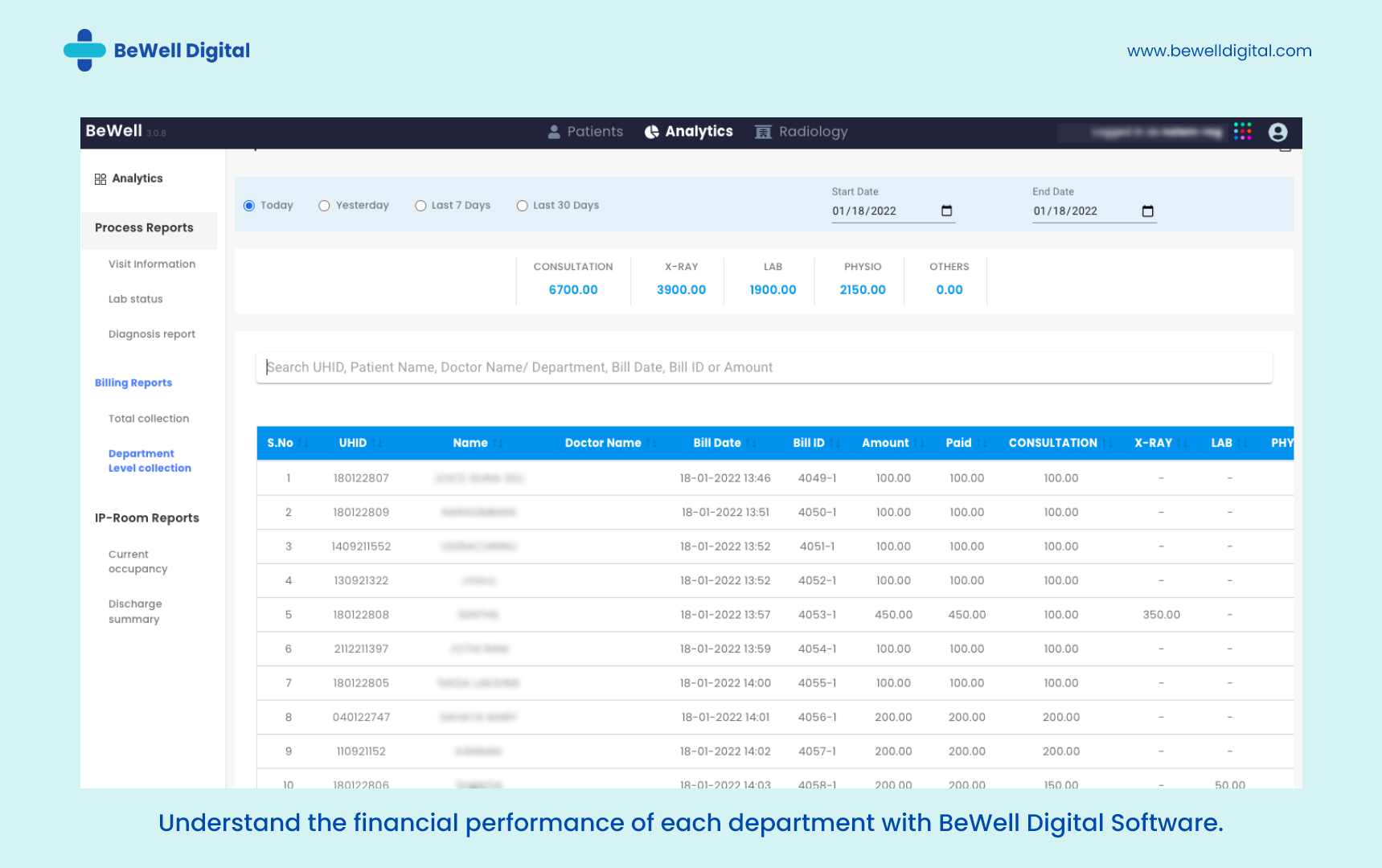Sort the Bill Date column
Image resolution: width=1382 pixels, height=868 pixels.
point(753,443)
